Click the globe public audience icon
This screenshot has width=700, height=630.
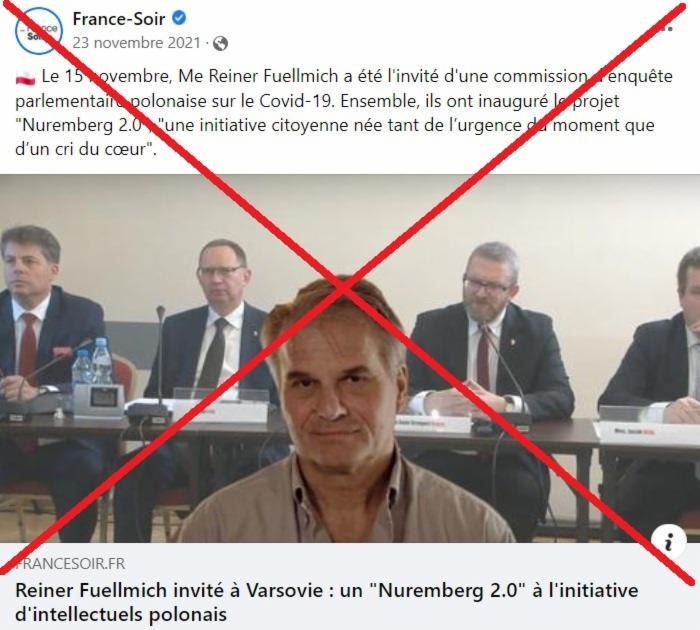click(221, 43)
